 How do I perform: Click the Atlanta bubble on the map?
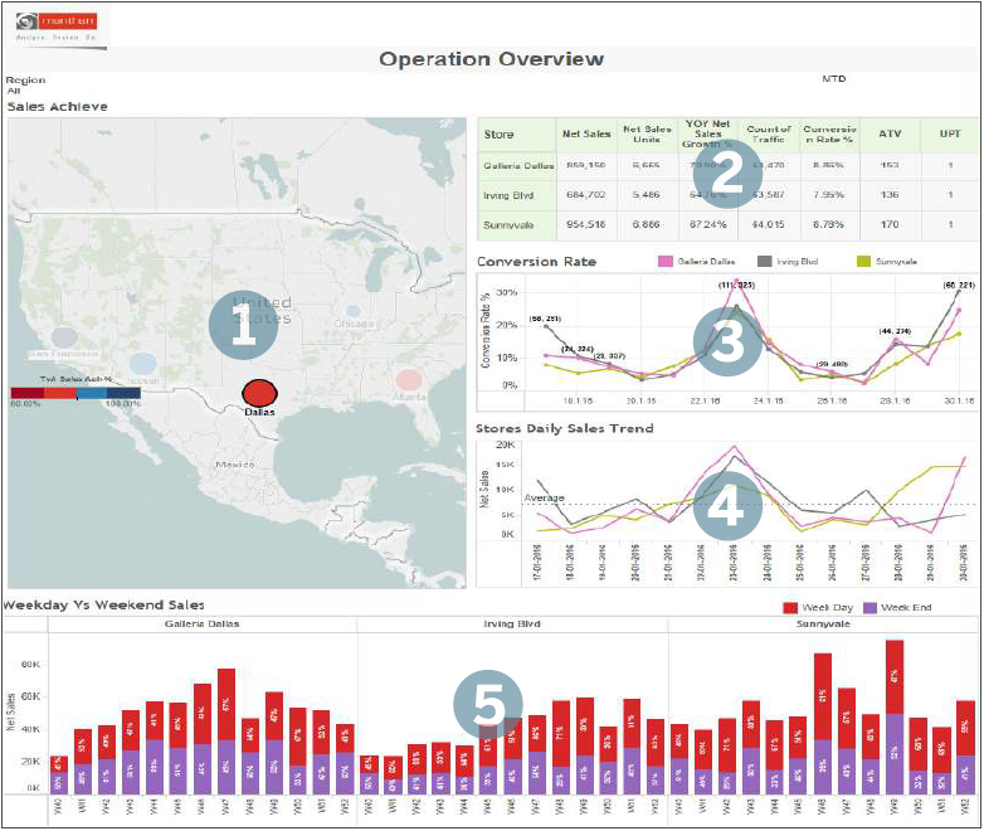[408, 379]
